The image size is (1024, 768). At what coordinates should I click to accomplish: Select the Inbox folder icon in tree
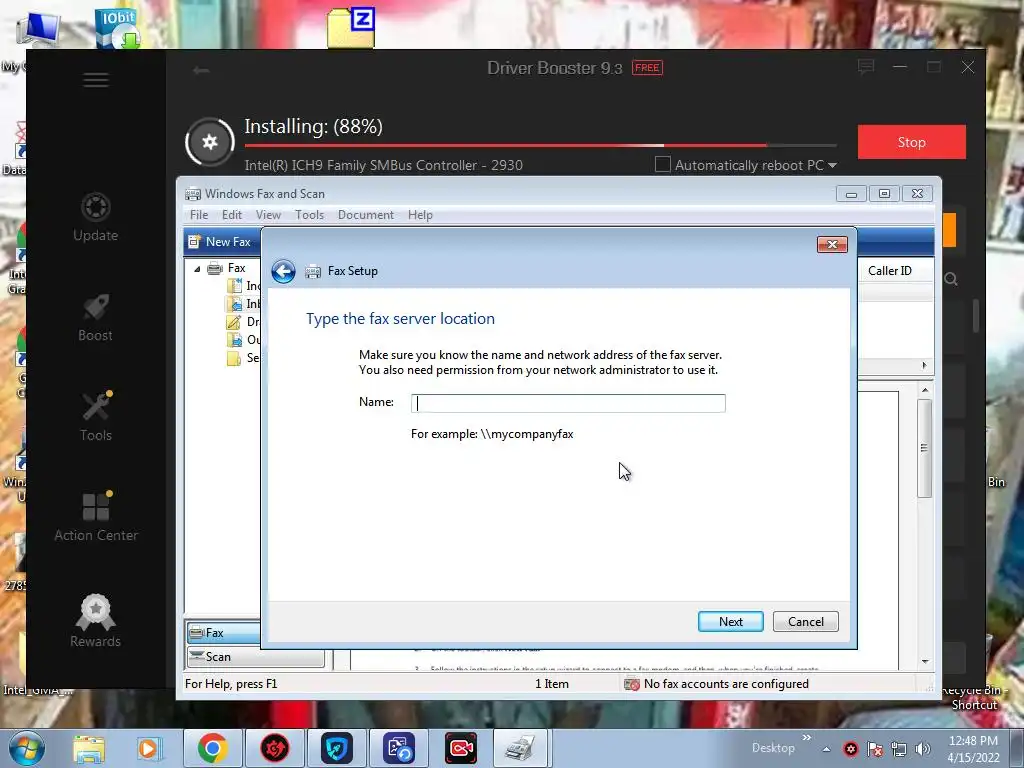coord(234,304)
